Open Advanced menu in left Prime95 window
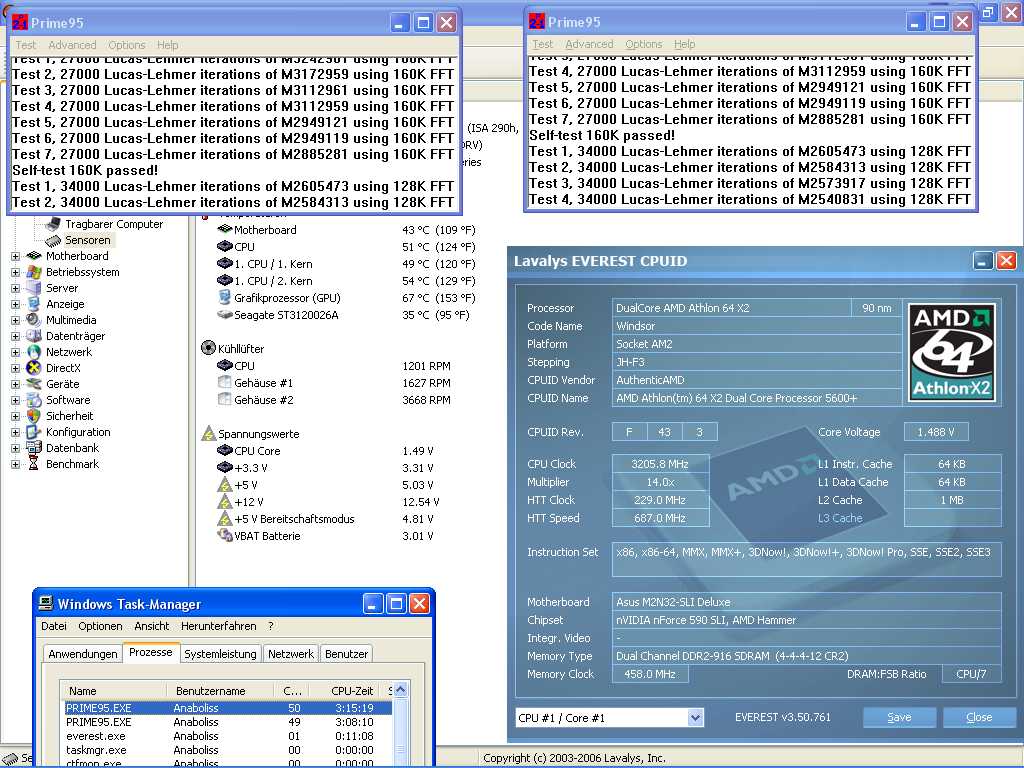 click(72, 45)
